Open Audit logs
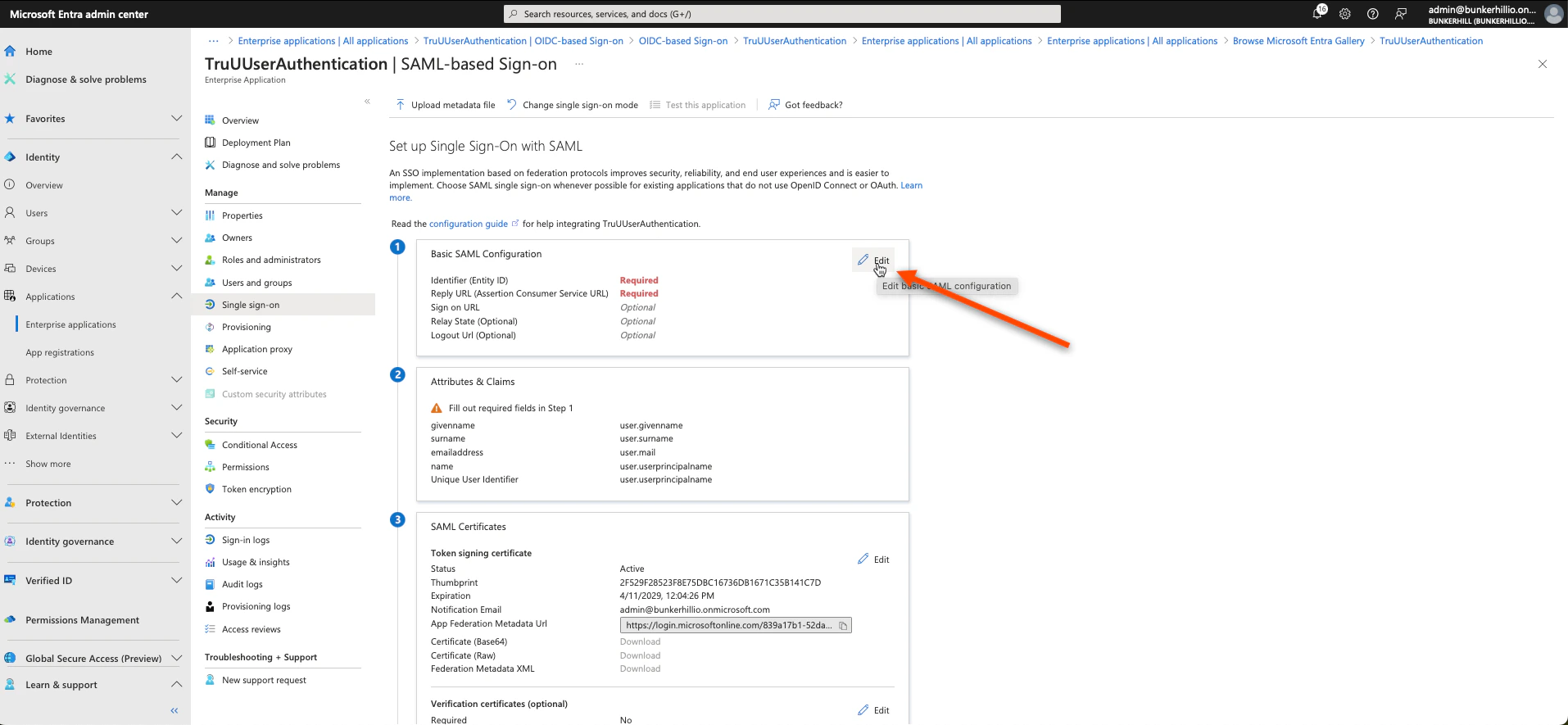 point(242,584)
